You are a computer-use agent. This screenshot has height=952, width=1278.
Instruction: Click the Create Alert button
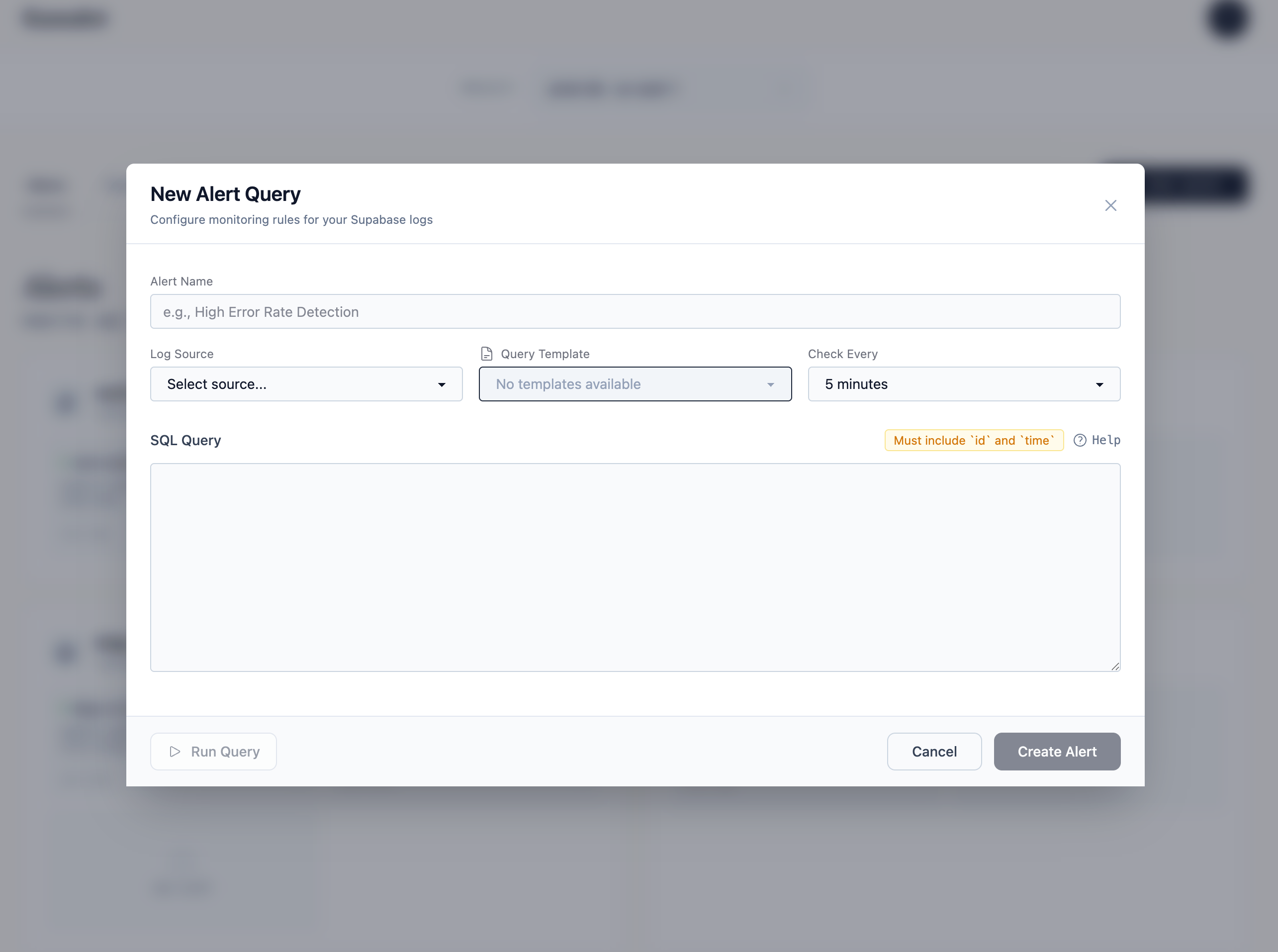tap(1057, 752)
